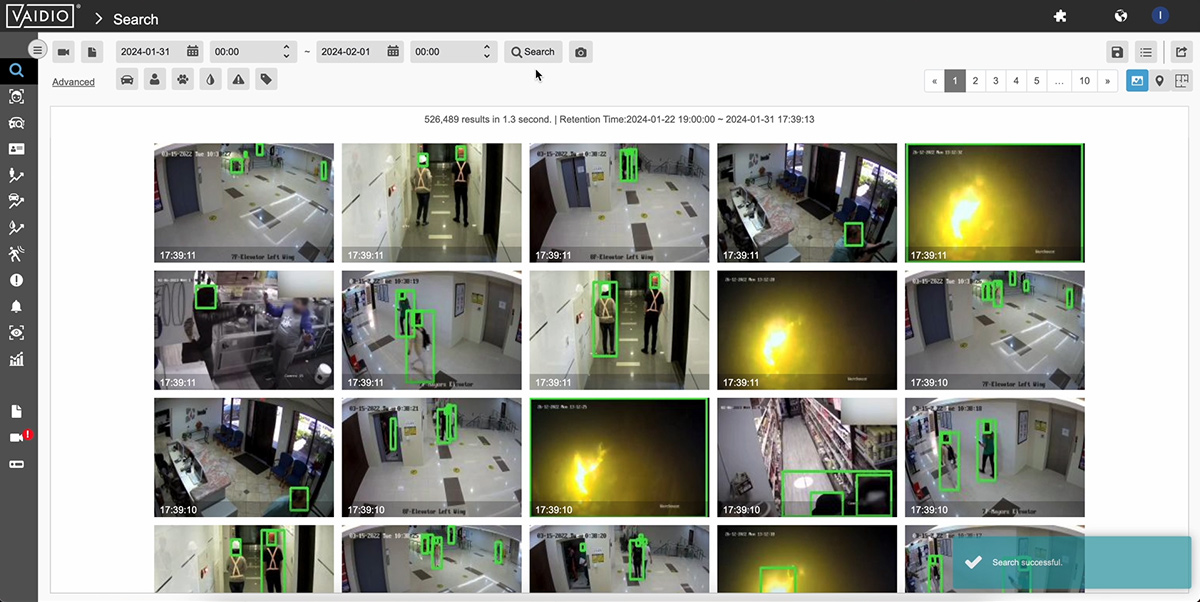Open first thumbnail labeled 7F-Elevator Left Wing
Image resolution: width=1200 pixels, height=602 pixels.
(244, 203)
